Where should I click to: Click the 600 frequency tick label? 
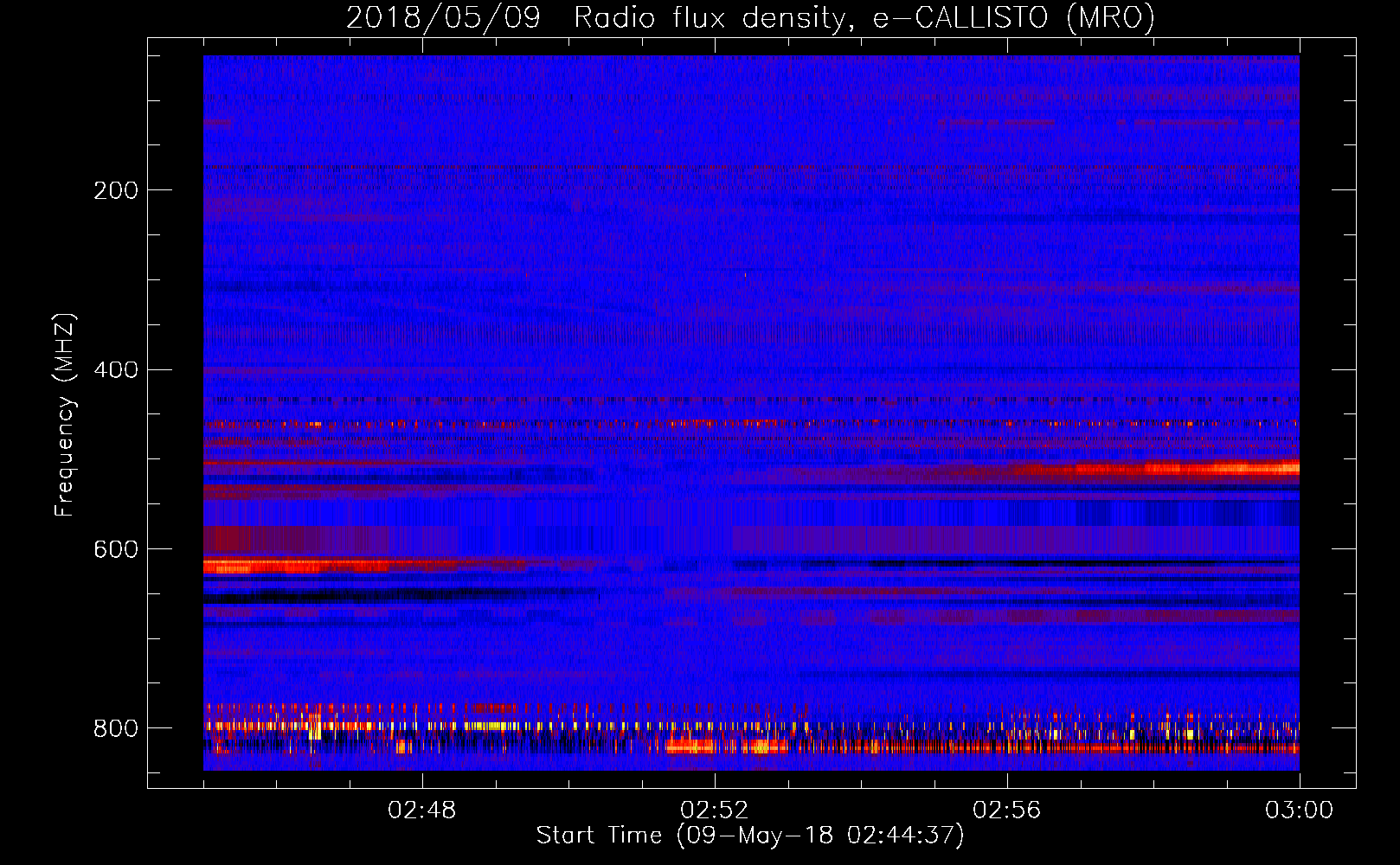[116, 550]
